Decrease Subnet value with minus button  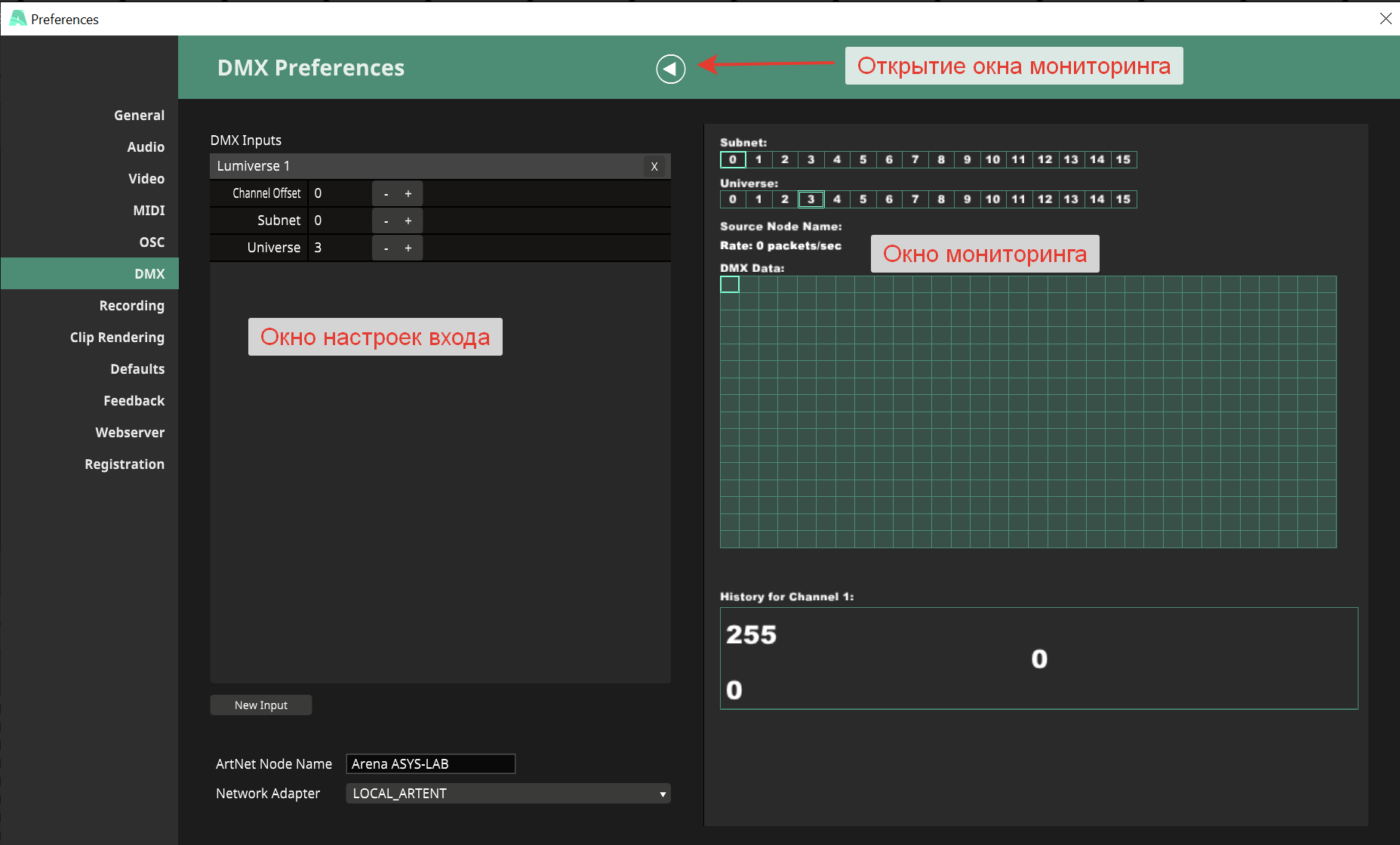[386, 221]
